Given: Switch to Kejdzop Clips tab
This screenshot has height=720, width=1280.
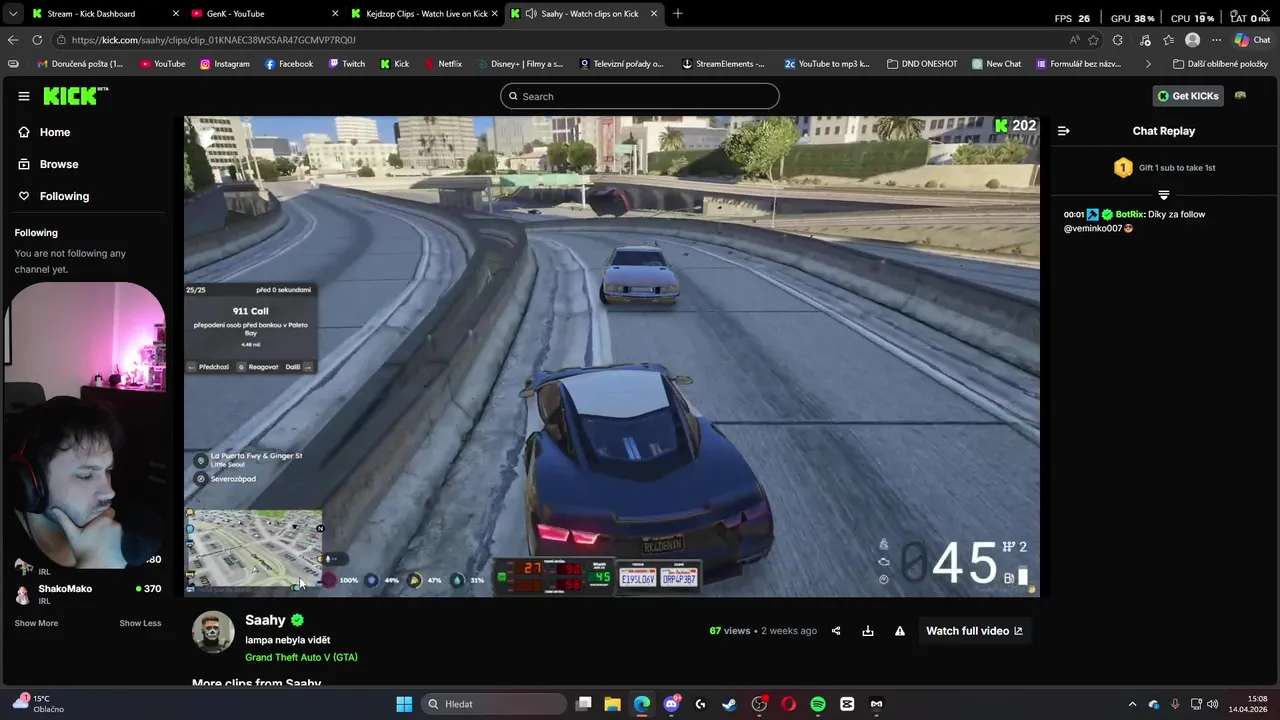Looking at the screenshot, I should pyautogui.click(x=425, y=14).
